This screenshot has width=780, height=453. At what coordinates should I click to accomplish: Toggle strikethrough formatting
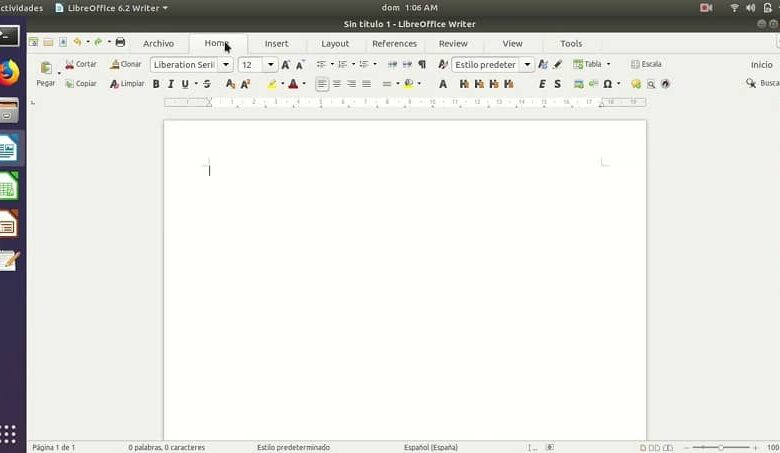click(207, 84)
